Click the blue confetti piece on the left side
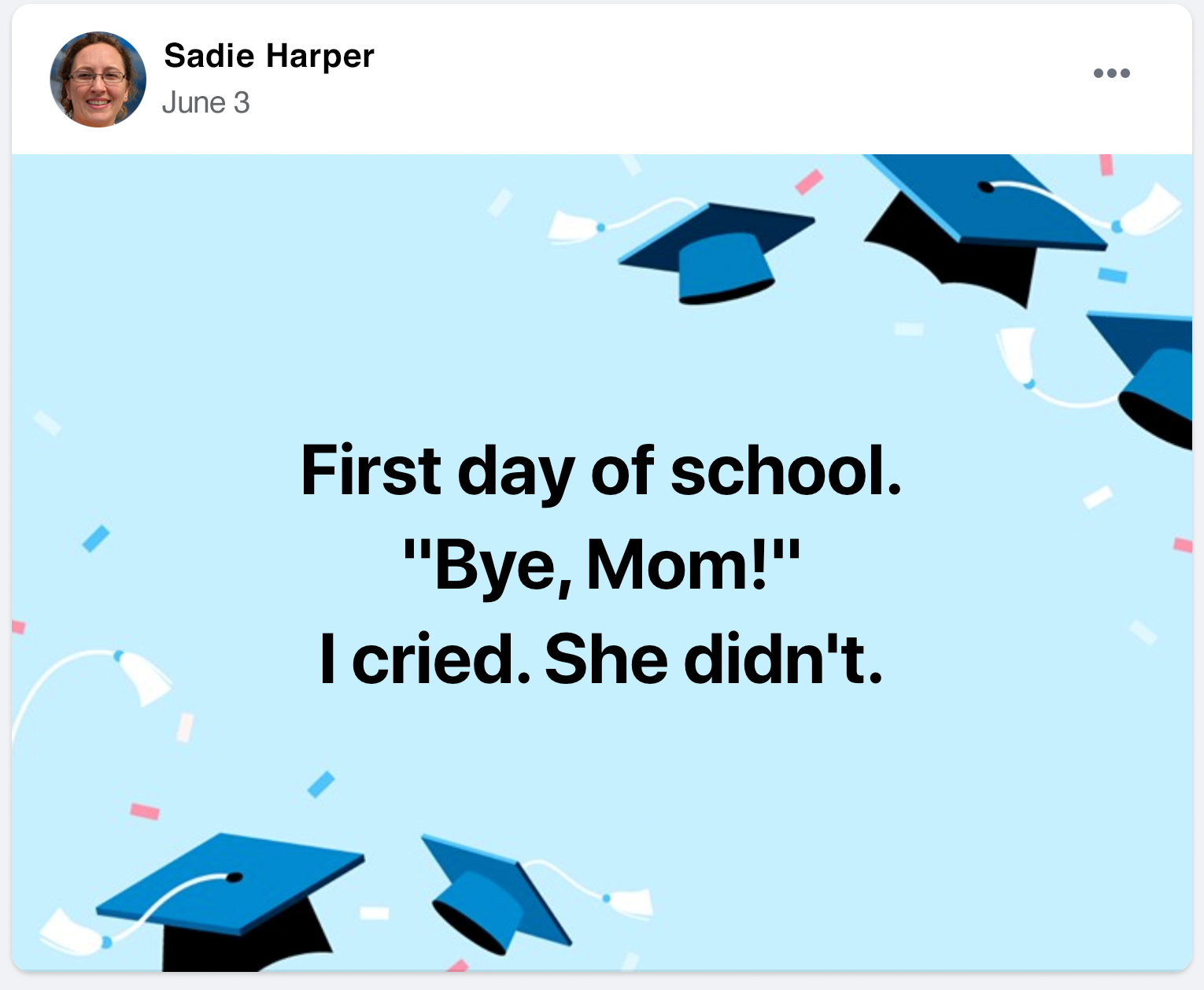Viewport: 1204px width, 990px height. pos(96,539)
